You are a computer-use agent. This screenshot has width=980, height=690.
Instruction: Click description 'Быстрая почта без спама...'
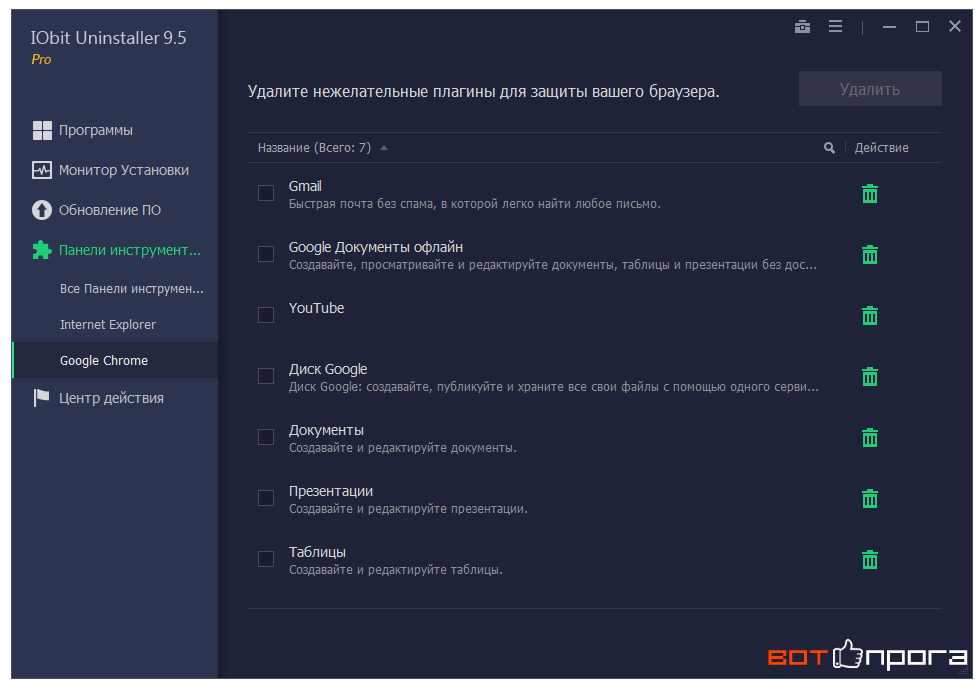(474, 204)
